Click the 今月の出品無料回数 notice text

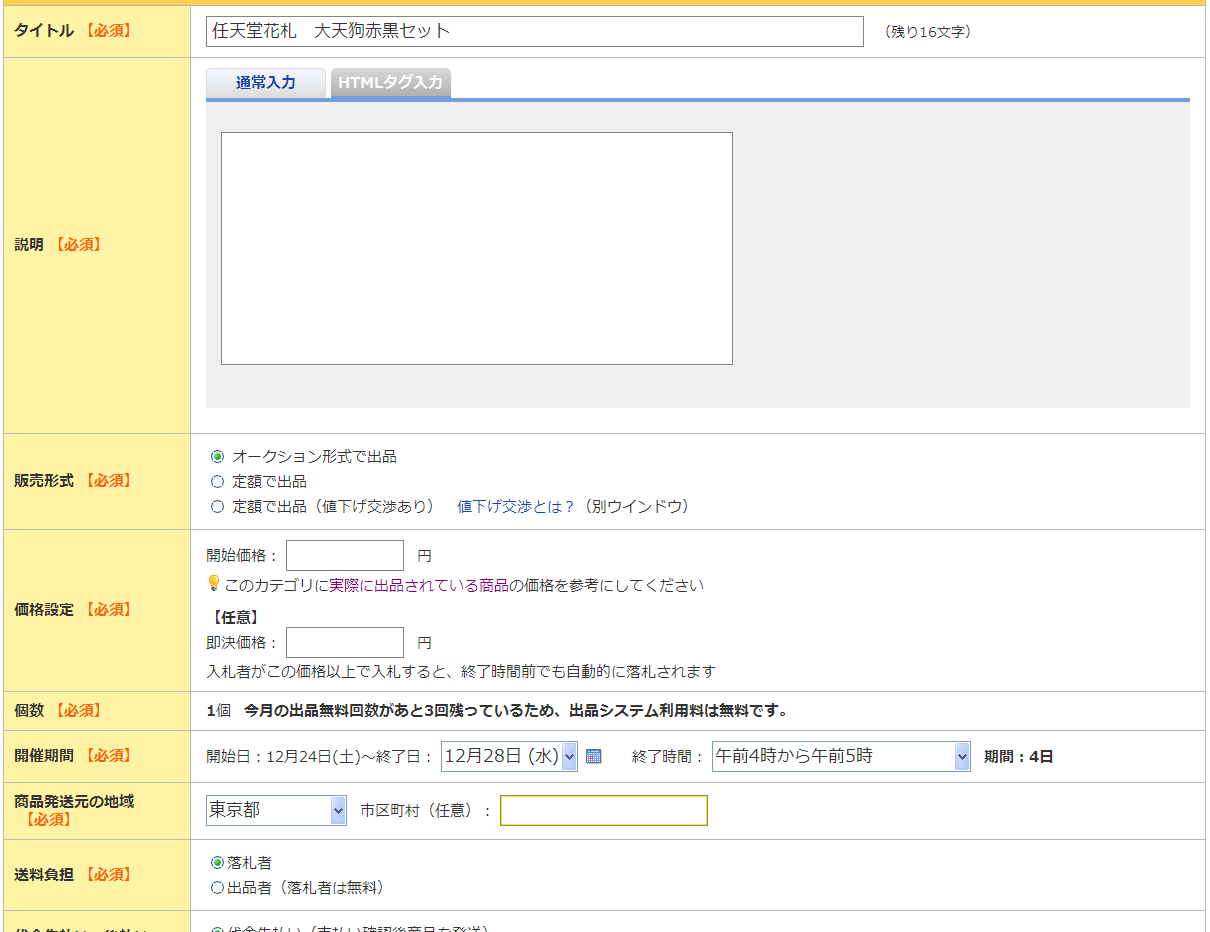(x=516, y=711)
